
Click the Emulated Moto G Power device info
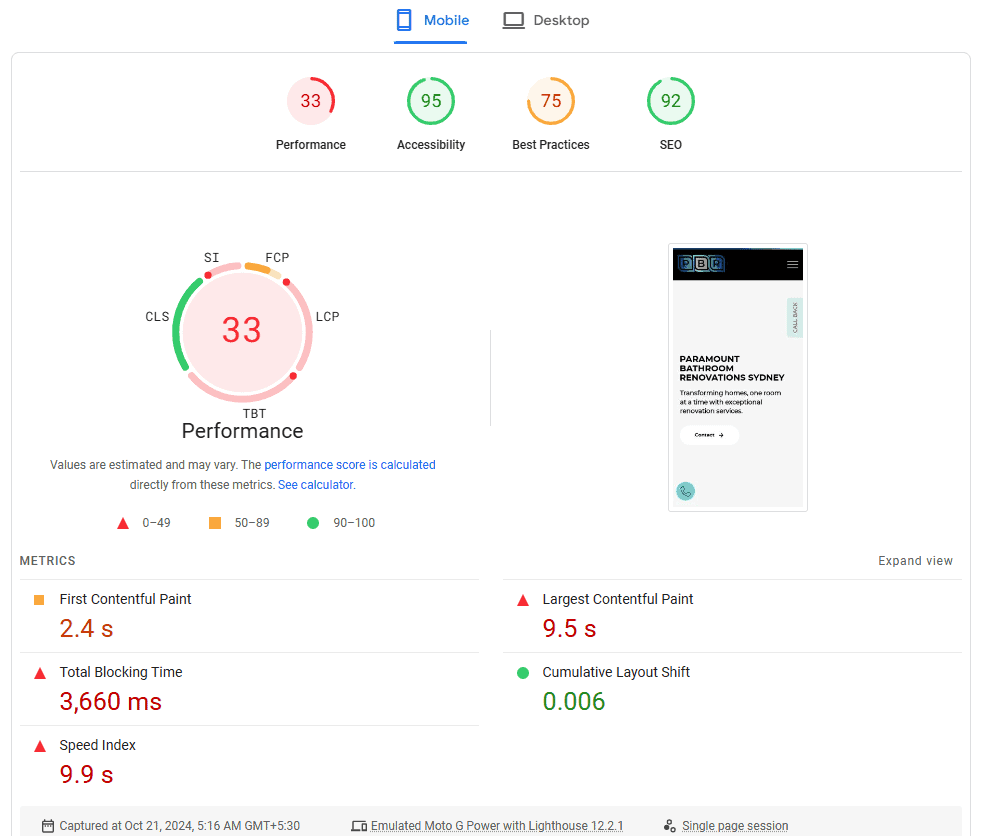[x=496, y=826]
